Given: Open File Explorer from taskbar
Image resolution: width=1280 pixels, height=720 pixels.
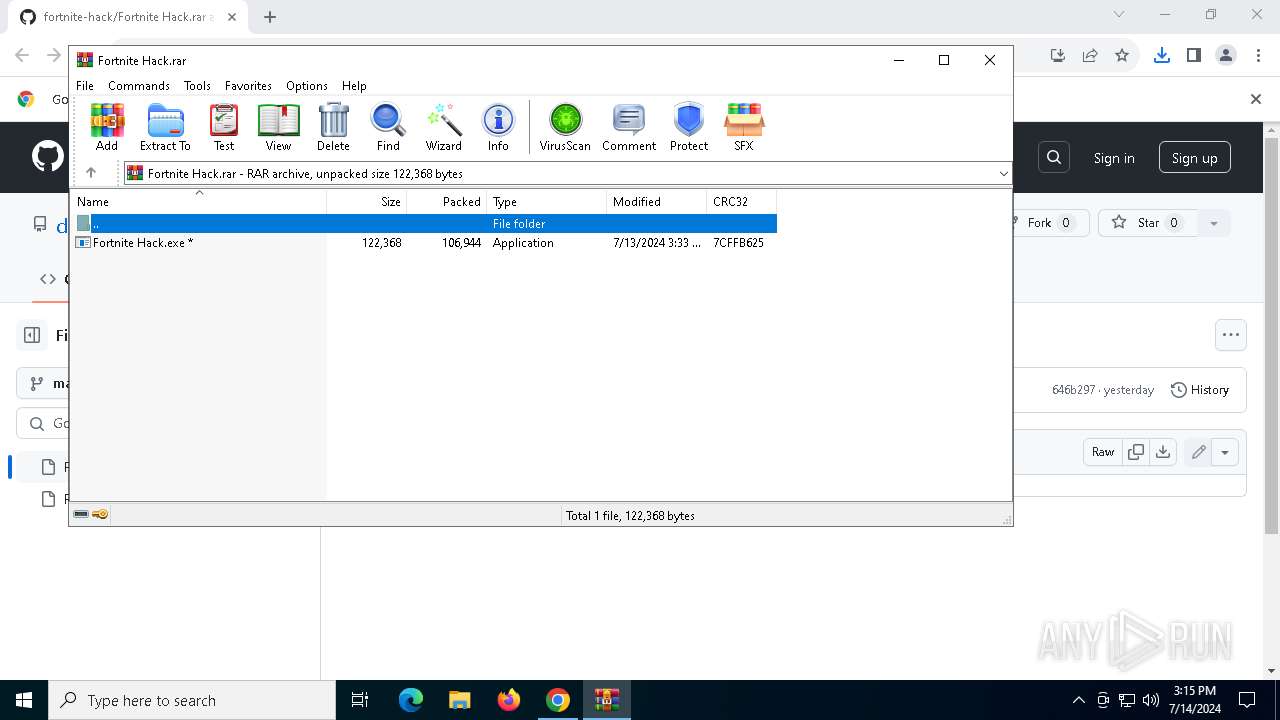Looking at the screenshot, I should pos(460,700).
